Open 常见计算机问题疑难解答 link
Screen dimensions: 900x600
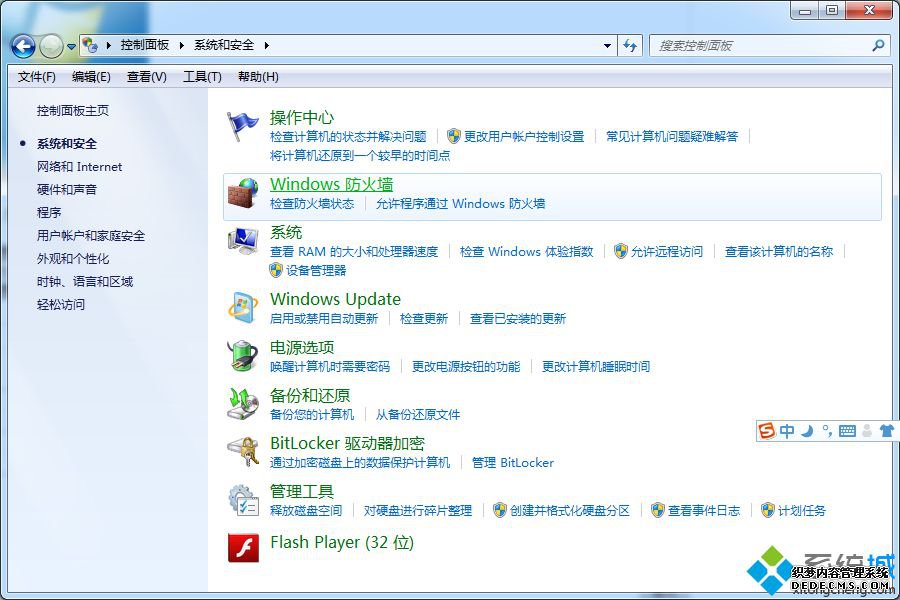tap(672, 137)
